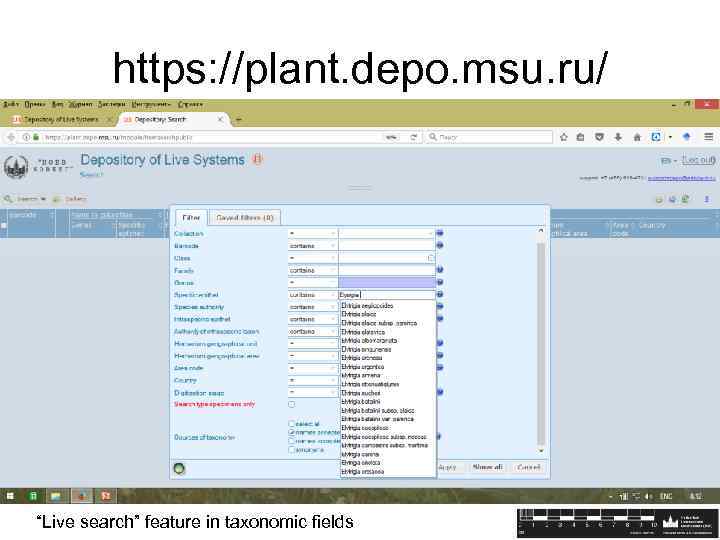This screenshot has height=540, width=720.
Task: Click the help icon beside Genus
Action: pyautogui.click(x=440, y=282)
